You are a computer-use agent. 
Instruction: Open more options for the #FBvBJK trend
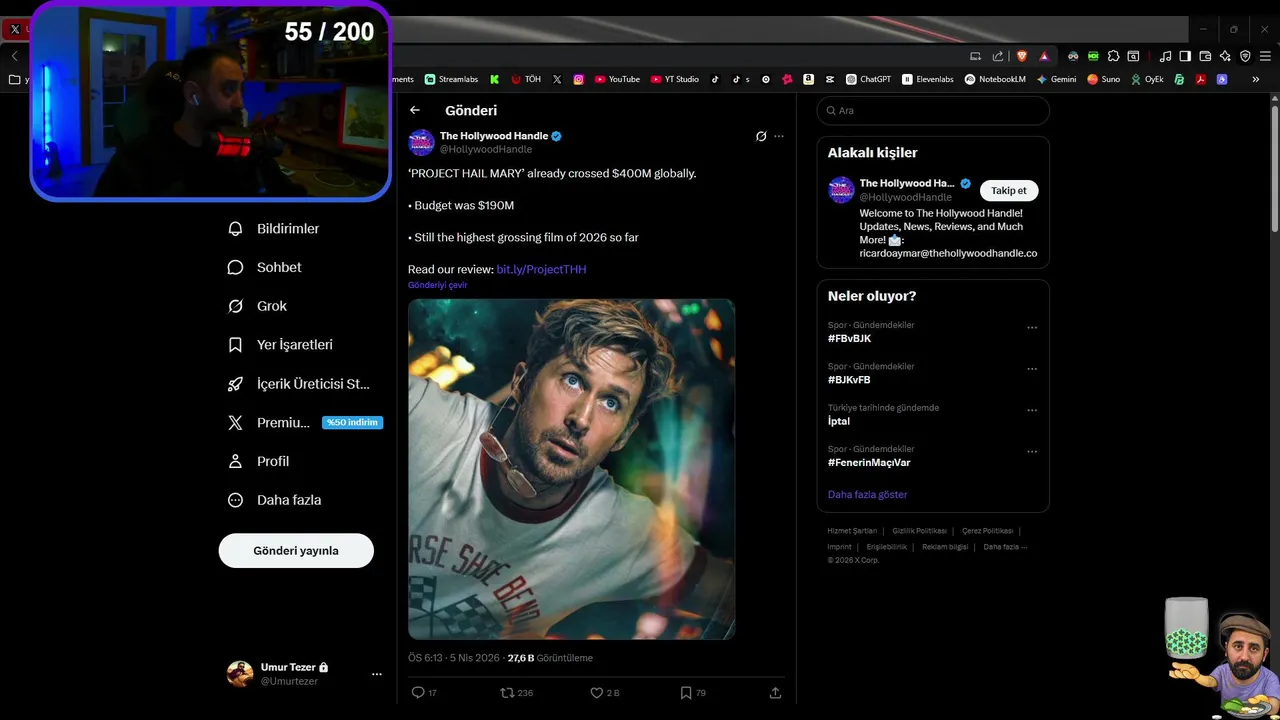tap(1032, 327)
